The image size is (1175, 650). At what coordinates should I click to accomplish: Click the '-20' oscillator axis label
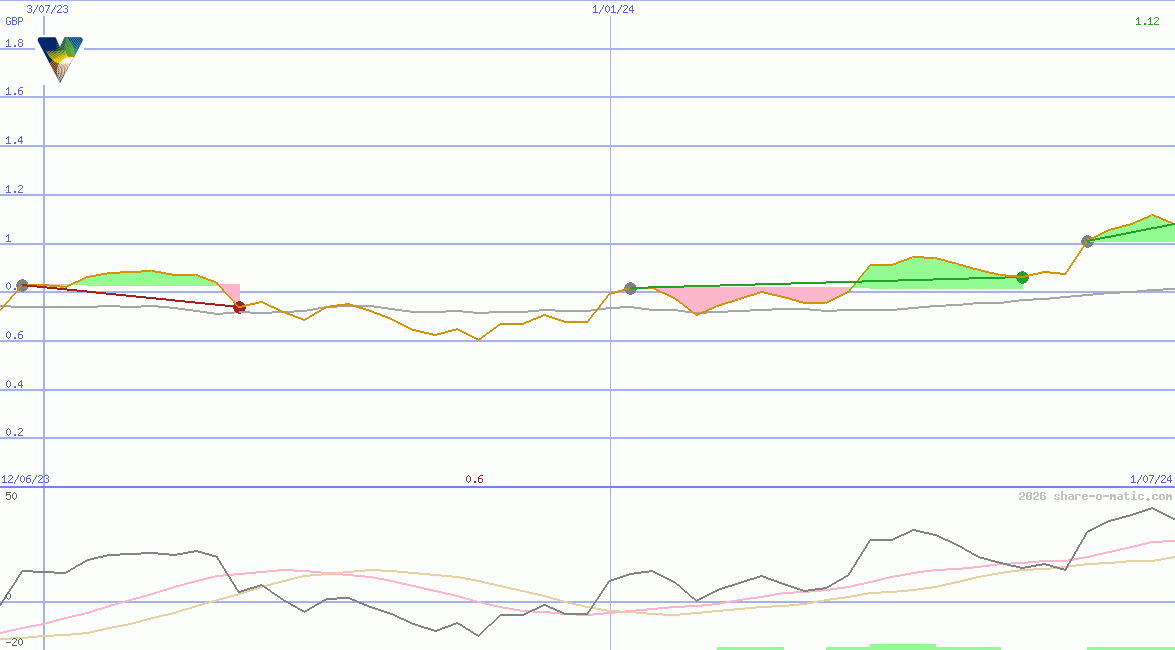tap(14, 643)
